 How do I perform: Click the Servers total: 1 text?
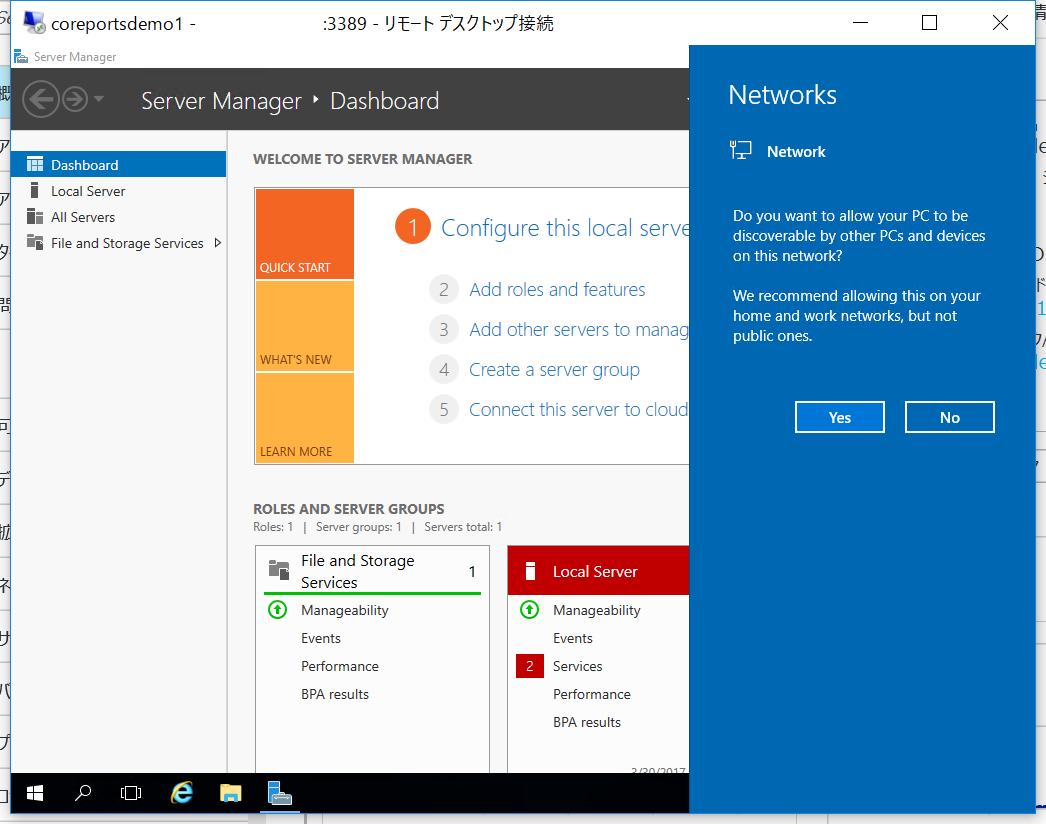coord(463,527)
